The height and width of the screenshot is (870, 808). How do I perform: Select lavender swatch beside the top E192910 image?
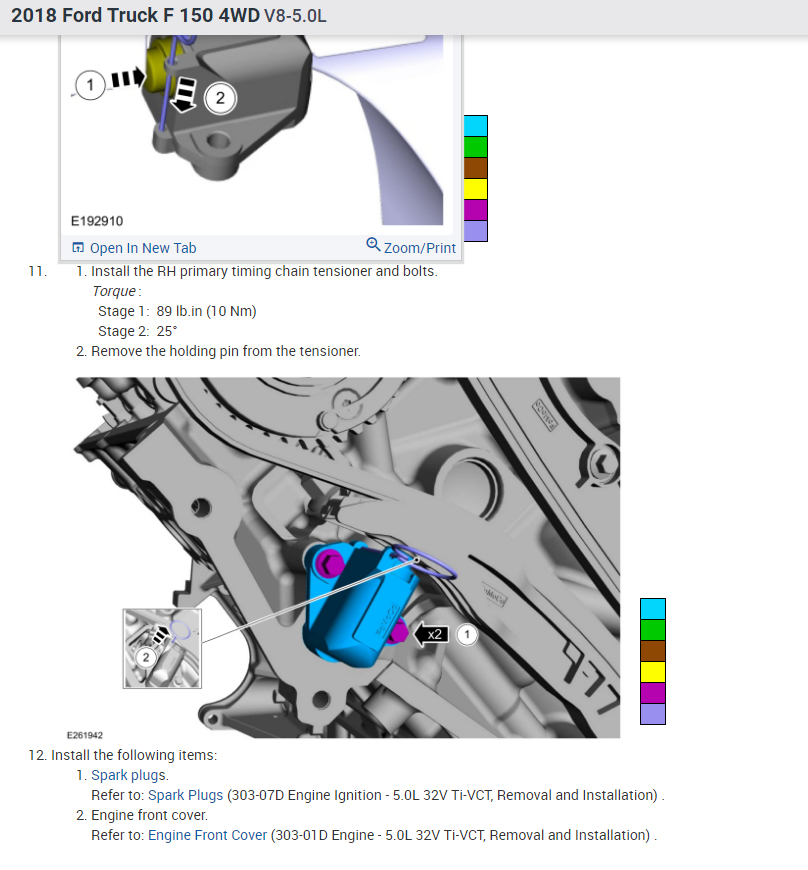pos(476,231)
